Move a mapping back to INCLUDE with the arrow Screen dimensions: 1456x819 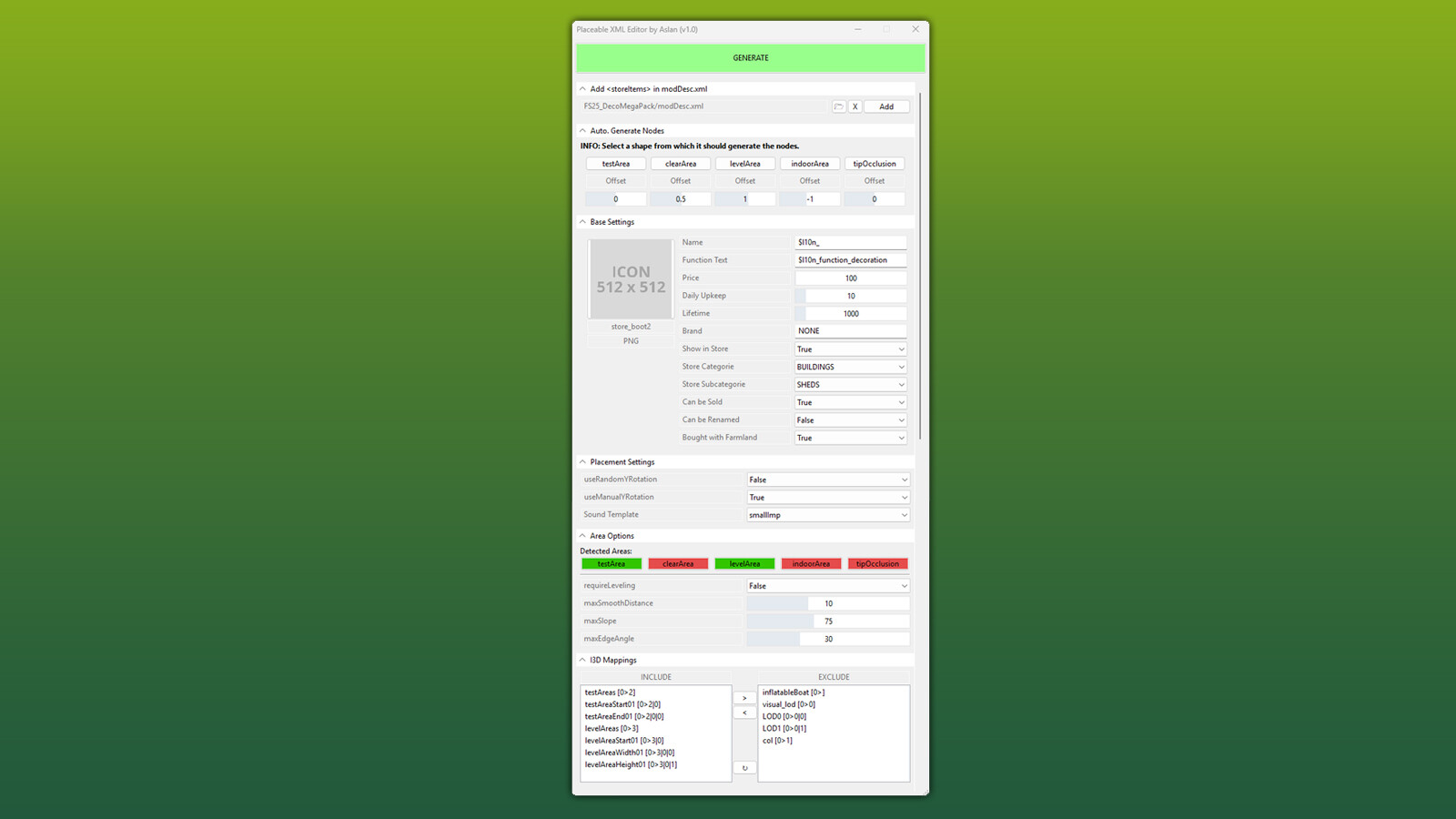[743, 713]
